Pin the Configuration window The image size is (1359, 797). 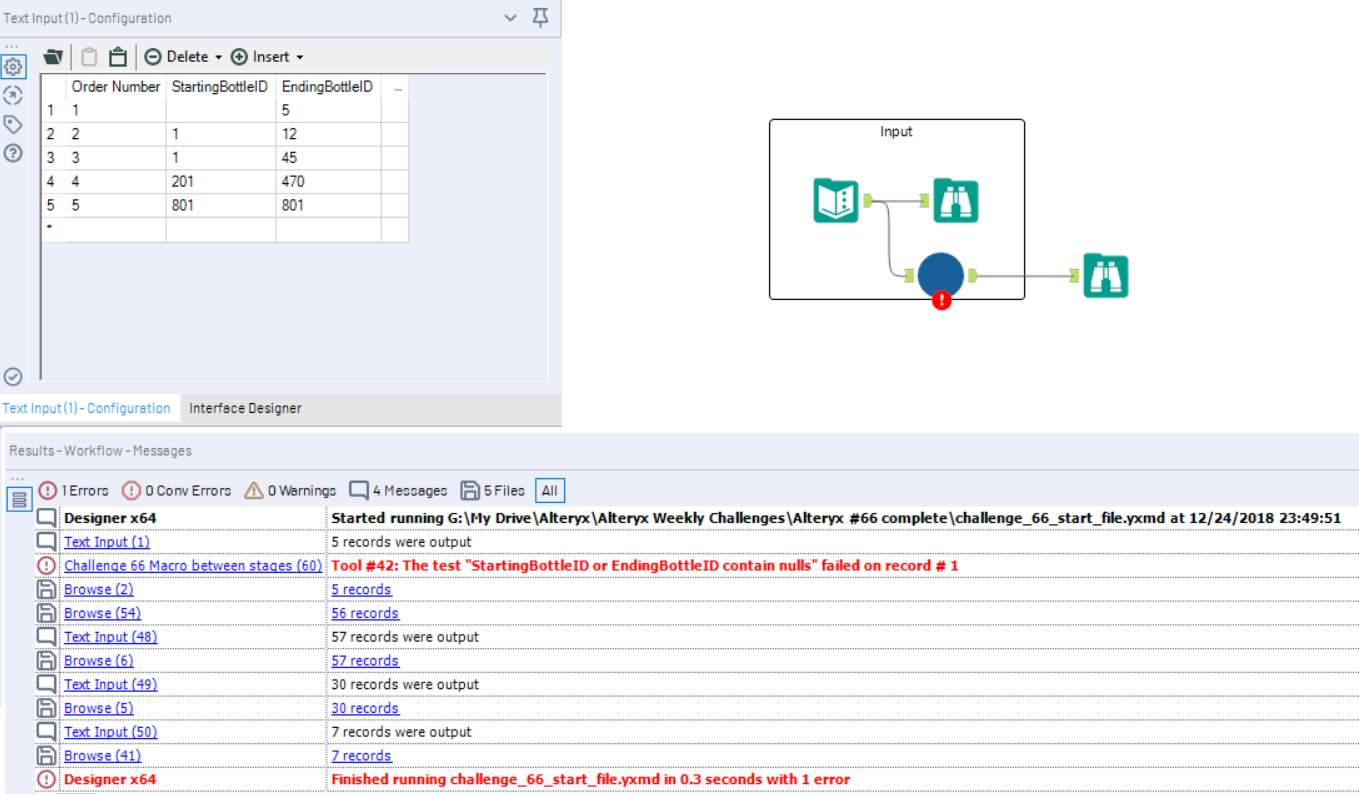point(540,18)
